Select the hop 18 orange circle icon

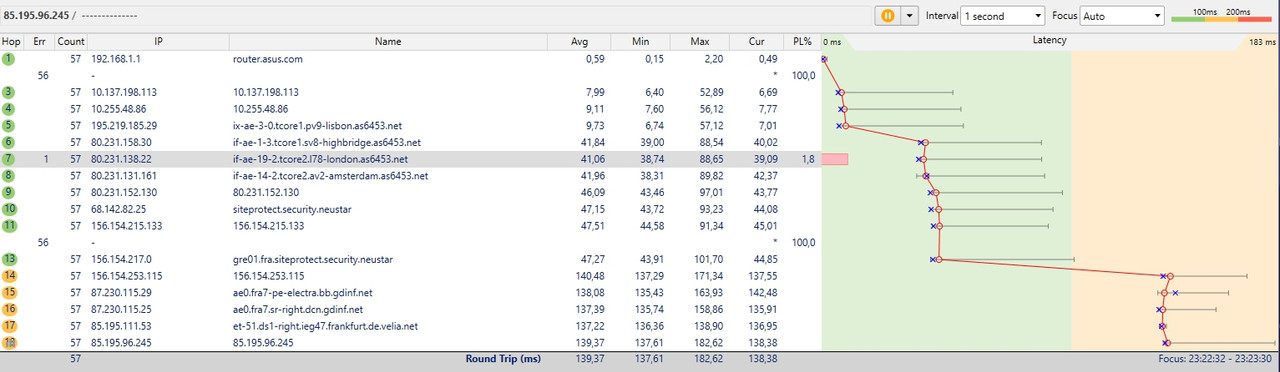(x=9, y=342)
